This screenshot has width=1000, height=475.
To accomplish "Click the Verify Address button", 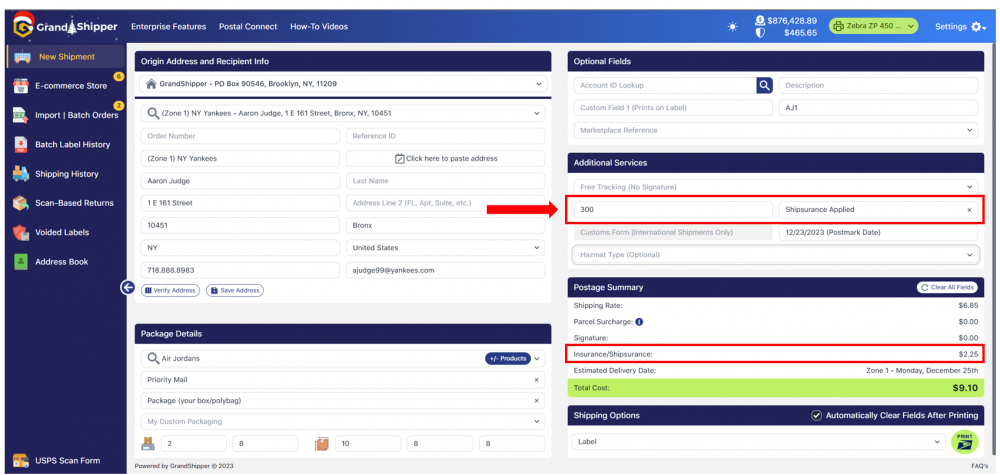I will [170, 290].
